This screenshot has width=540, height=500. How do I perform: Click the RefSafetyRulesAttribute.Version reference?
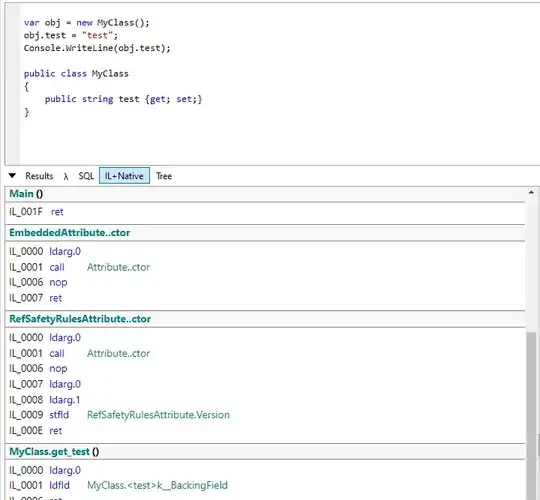[x=158, y=415]
